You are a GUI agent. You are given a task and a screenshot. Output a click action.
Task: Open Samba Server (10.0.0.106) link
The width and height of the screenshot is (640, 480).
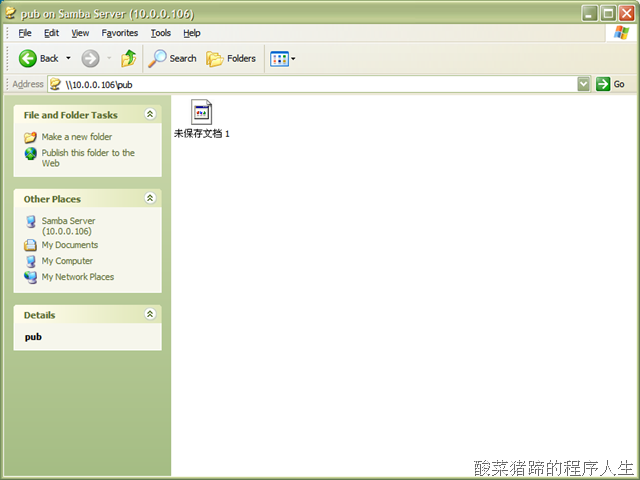69,226
